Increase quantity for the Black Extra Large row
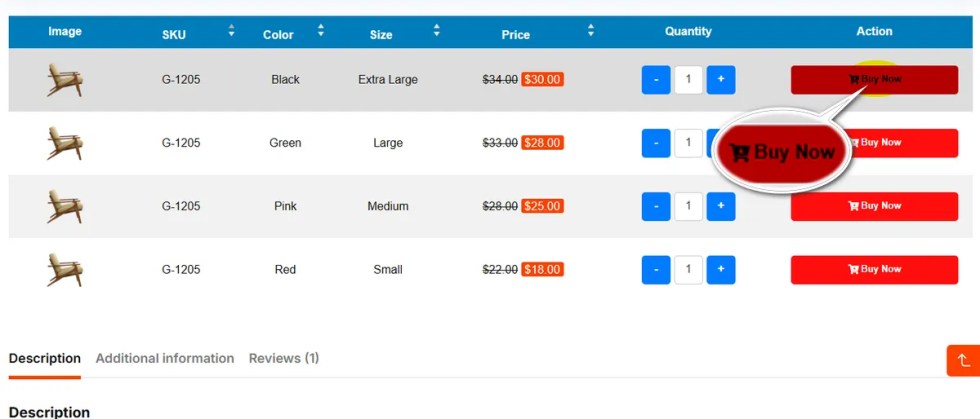980x419 pixels. coord(721,80)
